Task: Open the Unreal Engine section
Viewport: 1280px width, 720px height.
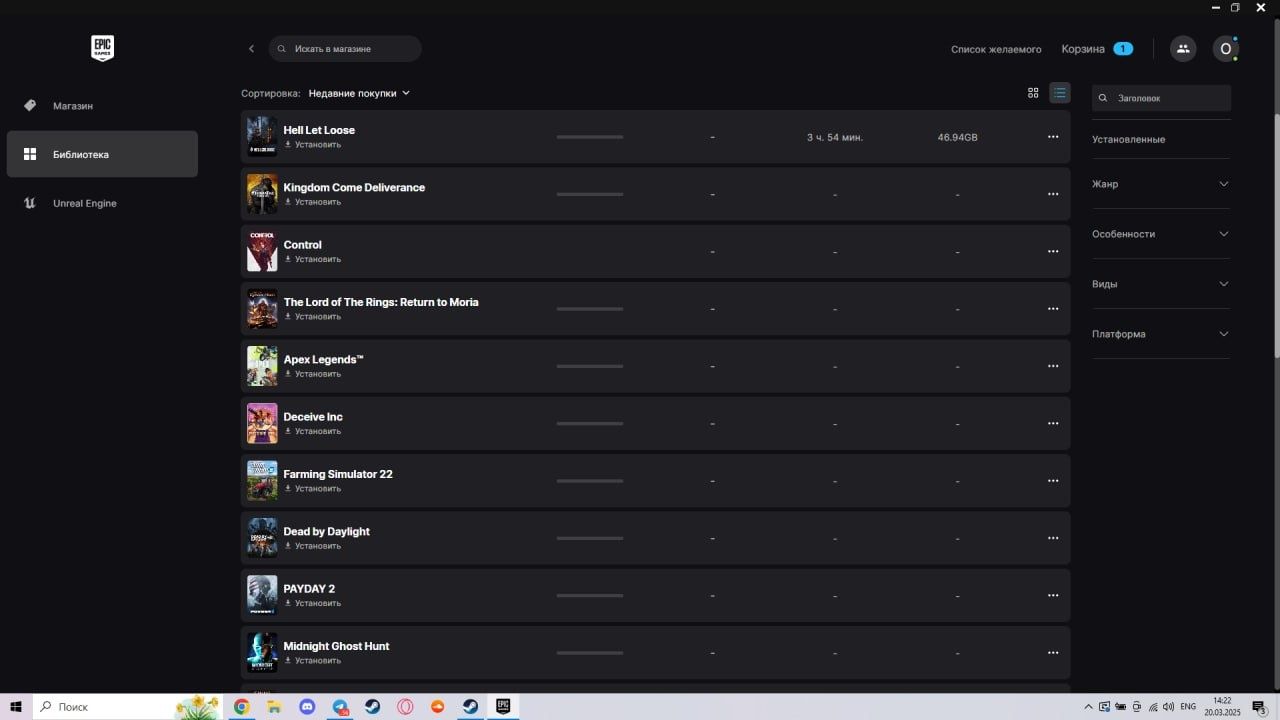Action: point(102,203)
